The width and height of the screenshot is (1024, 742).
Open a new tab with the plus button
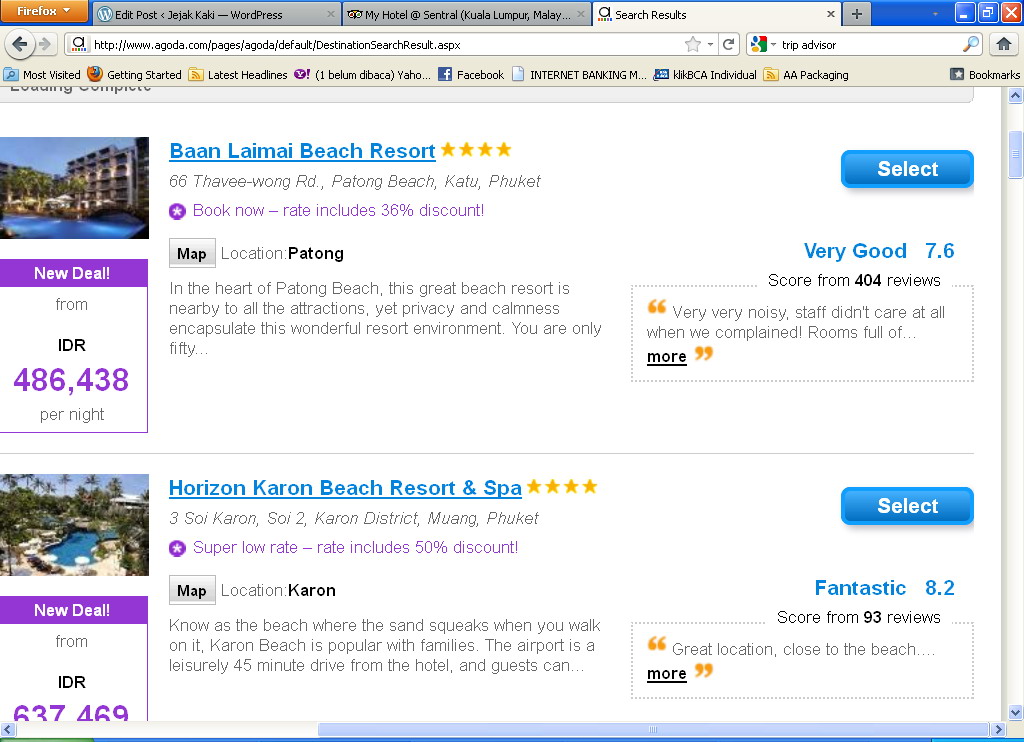tap(856, 14)
